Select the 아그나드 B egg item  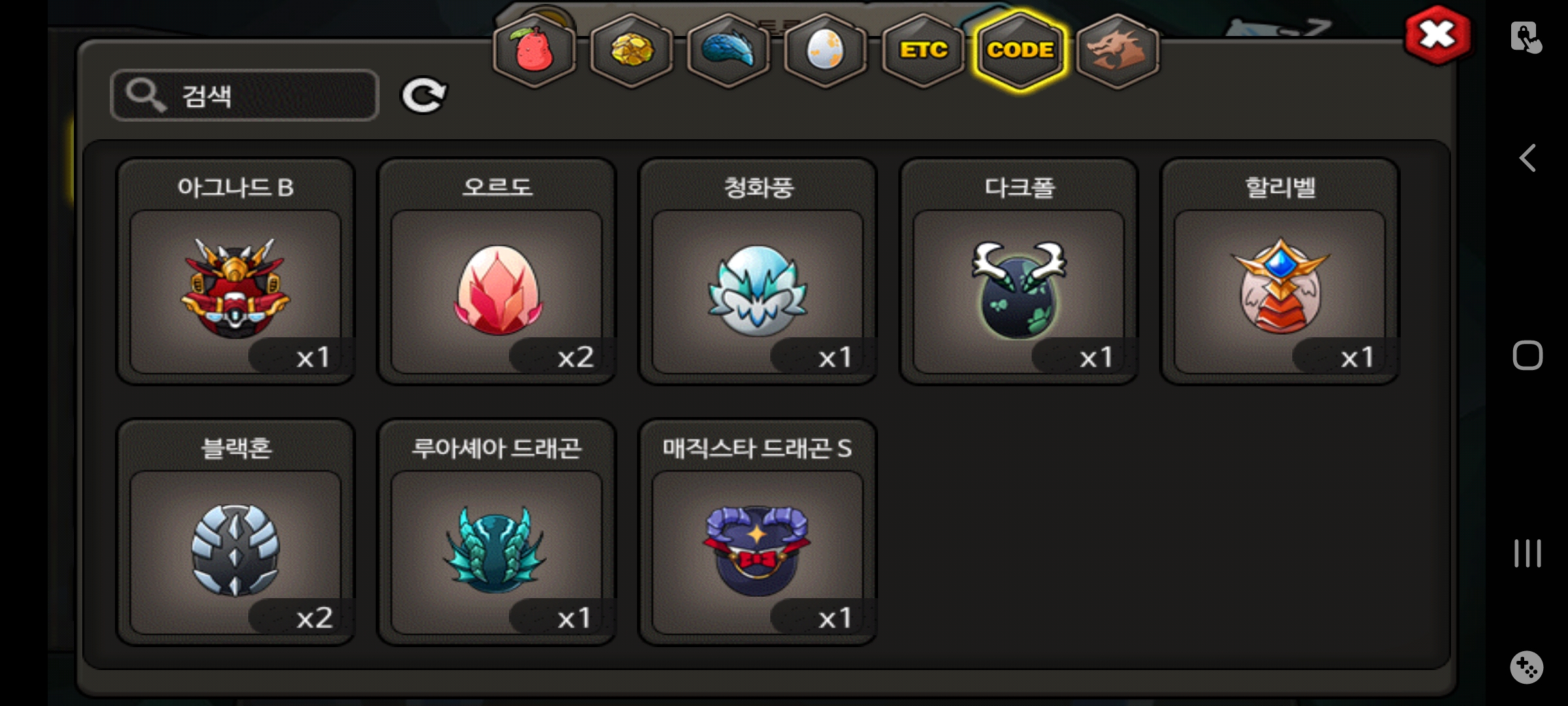pyautogui.click(x=235, y=271)
